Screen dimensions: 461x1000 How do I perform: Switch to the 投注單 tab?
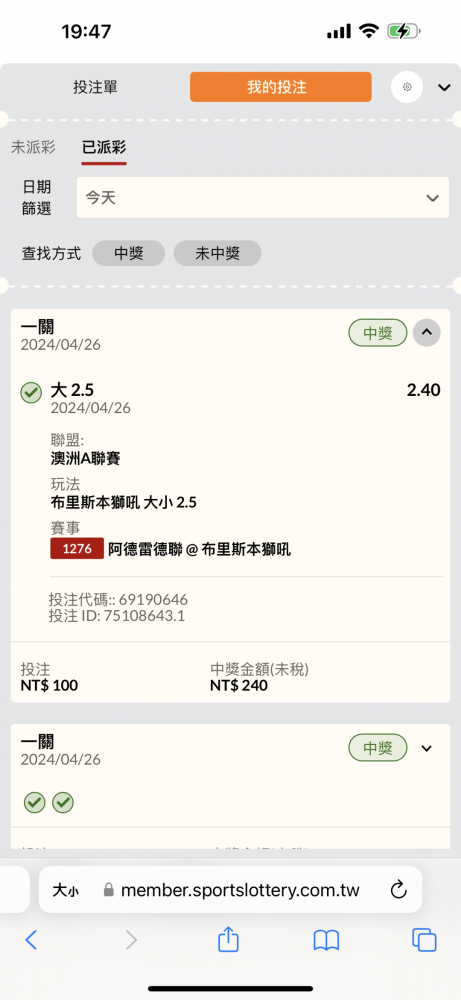coord(95,87)
